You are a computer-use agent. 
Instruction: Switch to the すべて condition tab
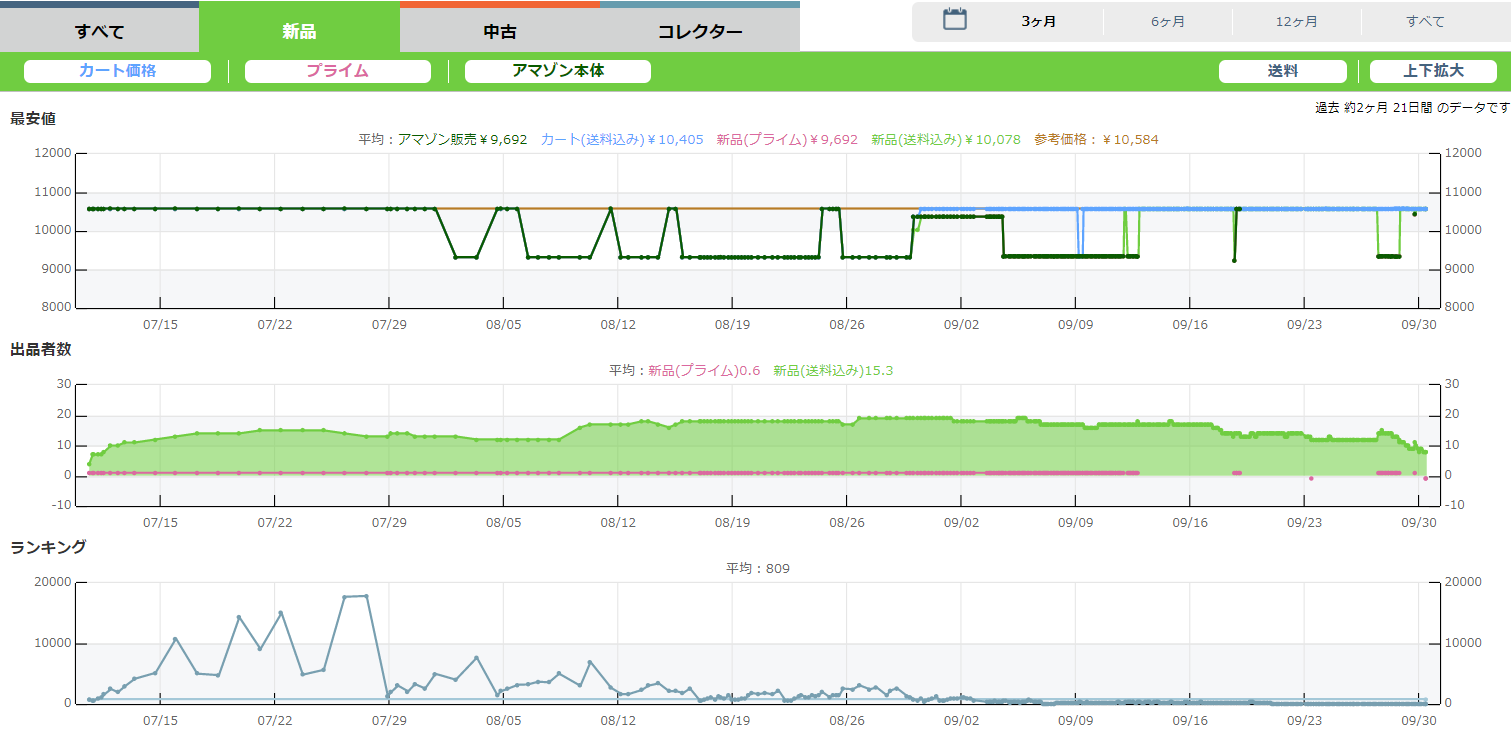point(100,31)
